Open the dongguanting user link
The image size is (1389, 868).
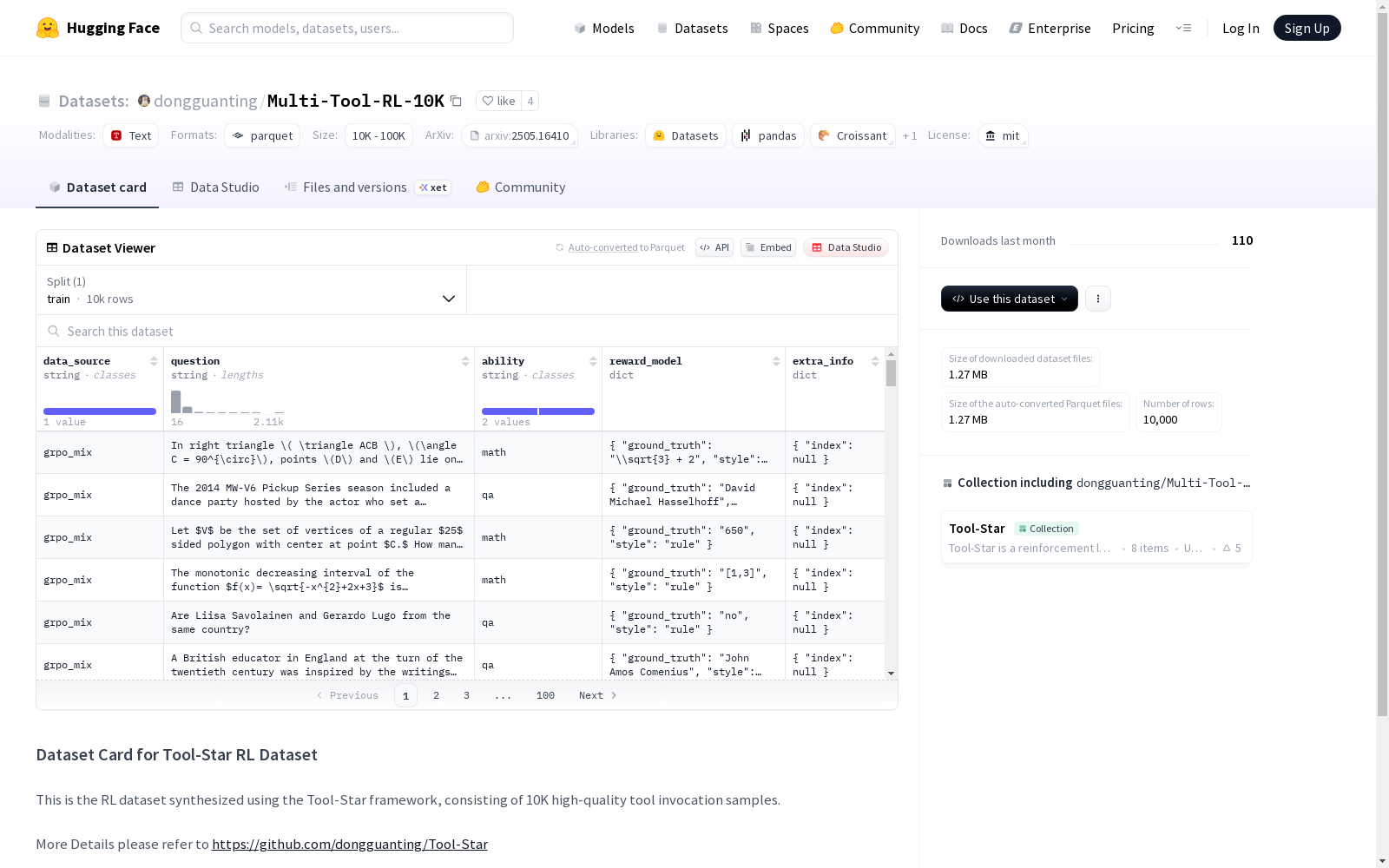(x=206, y=101)
